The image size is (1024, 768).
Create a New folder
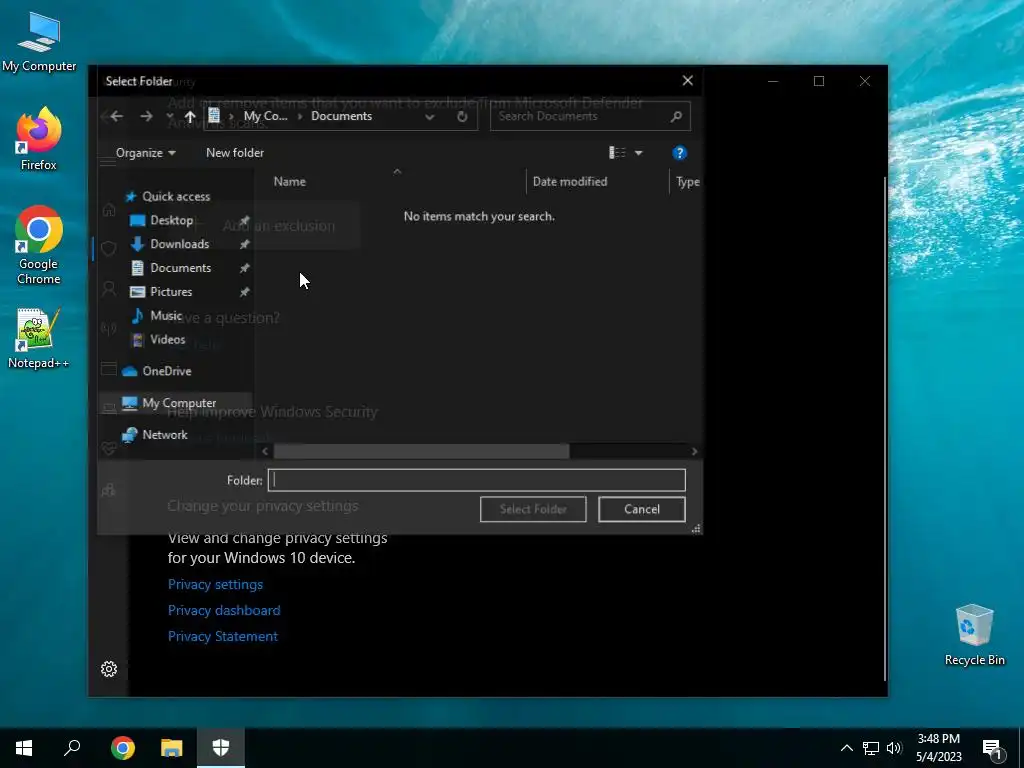tap(235, 153)
